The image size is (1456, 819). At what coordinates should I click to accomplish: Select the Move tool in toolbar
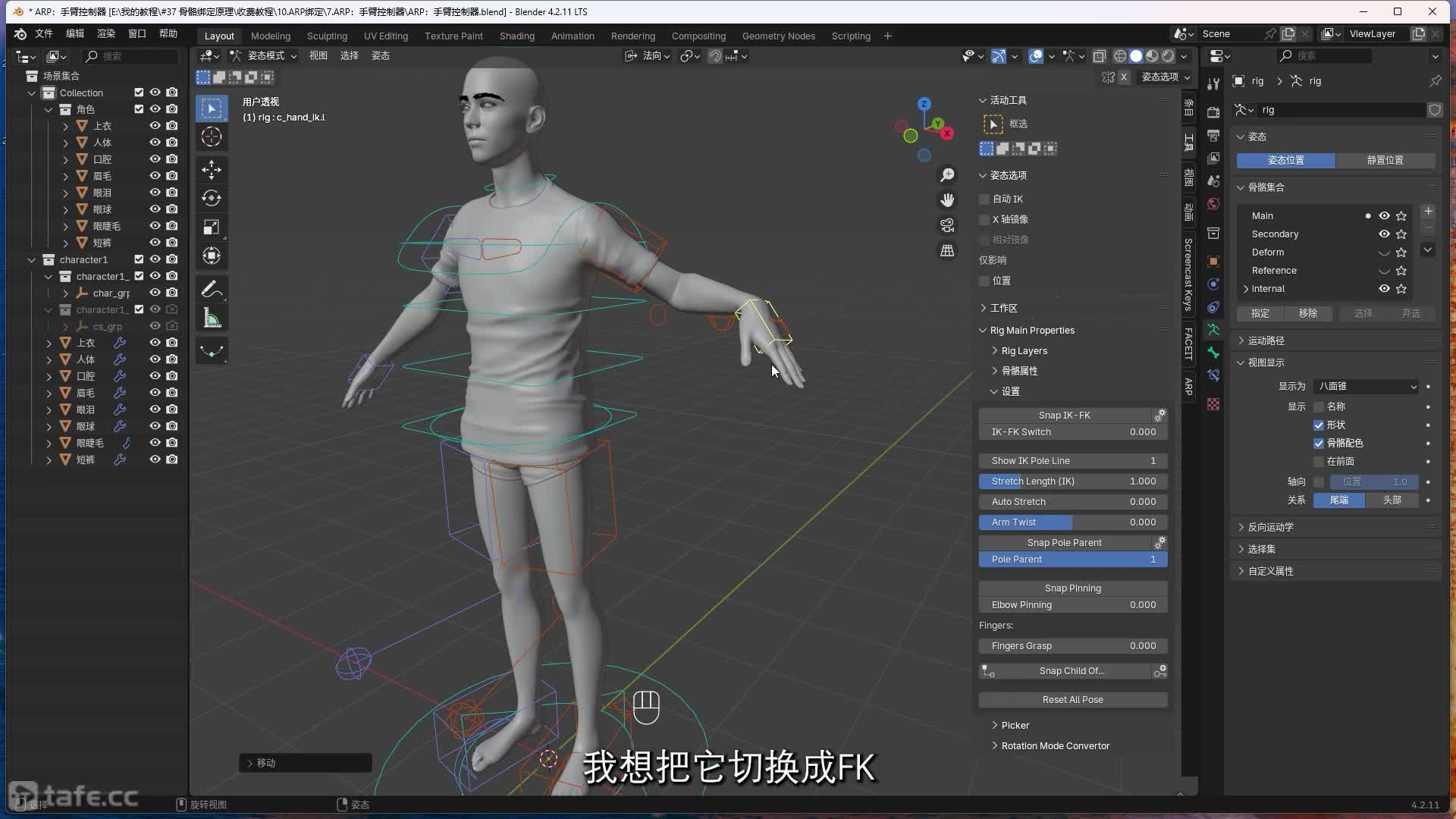coord(212,168)
